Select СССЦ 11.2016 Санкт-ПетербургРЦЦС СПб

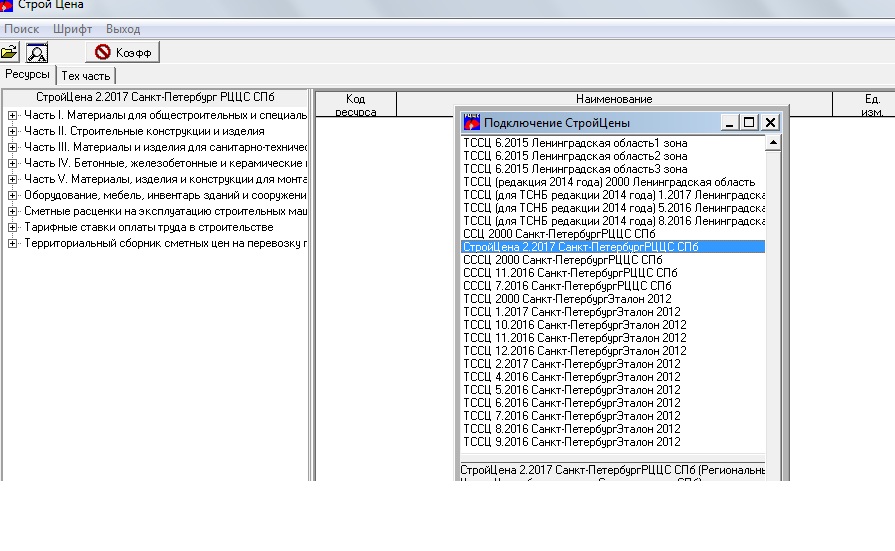612,274
